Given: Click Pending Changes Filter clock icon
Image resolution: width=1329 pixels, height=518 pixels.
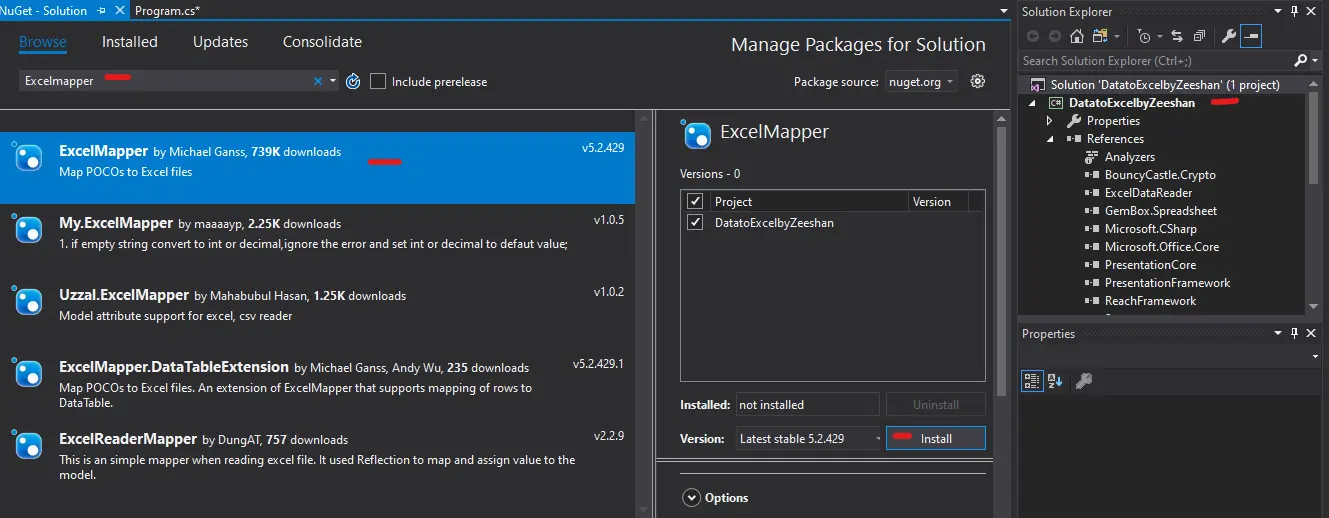Looking at the screenshot, I should point(1143,37).
